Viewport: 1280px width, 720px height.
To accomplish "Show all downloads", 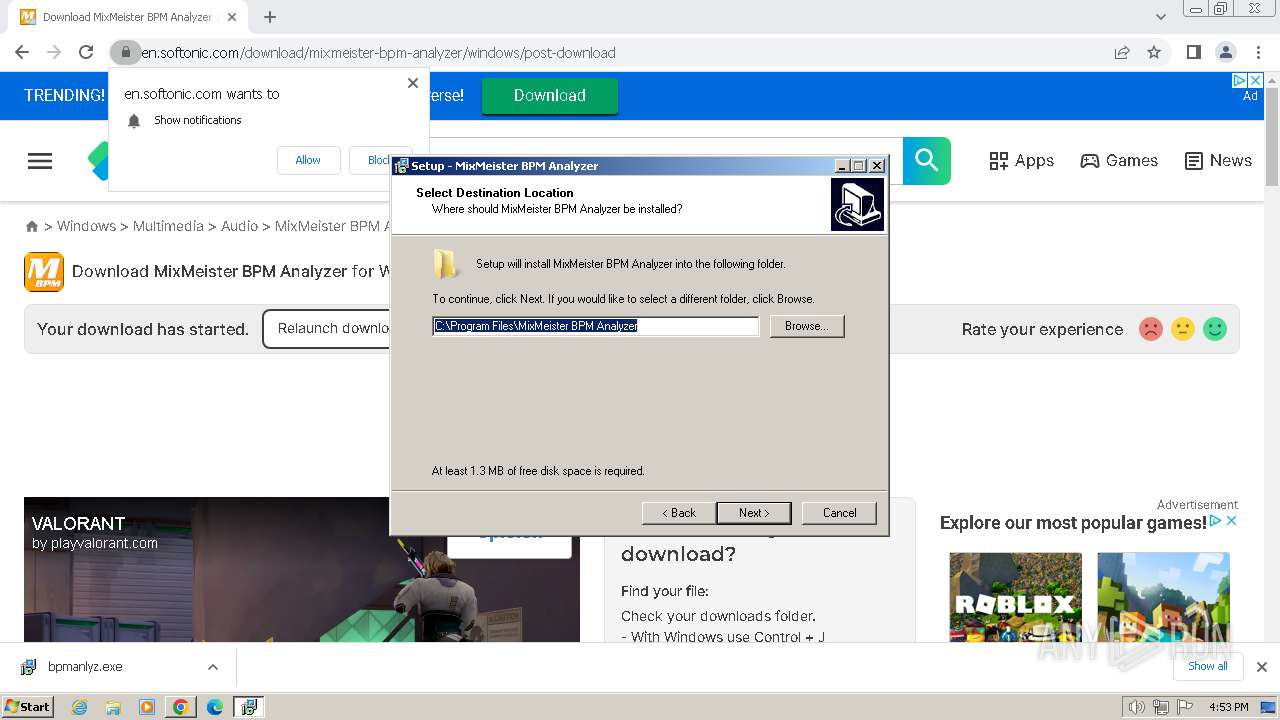I will 1208,666.
